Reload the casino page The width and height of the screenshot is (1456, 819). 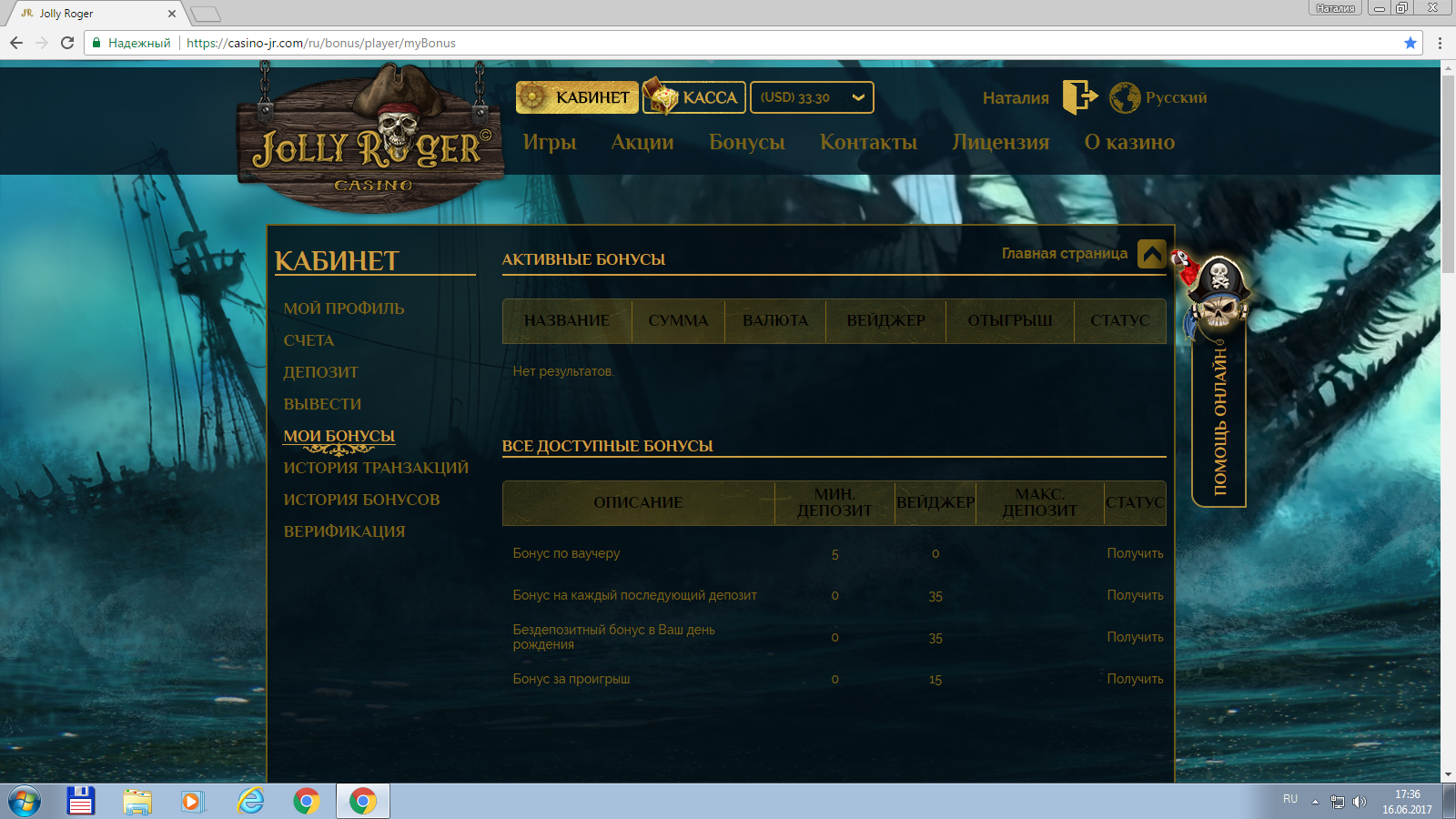[67, 43]
